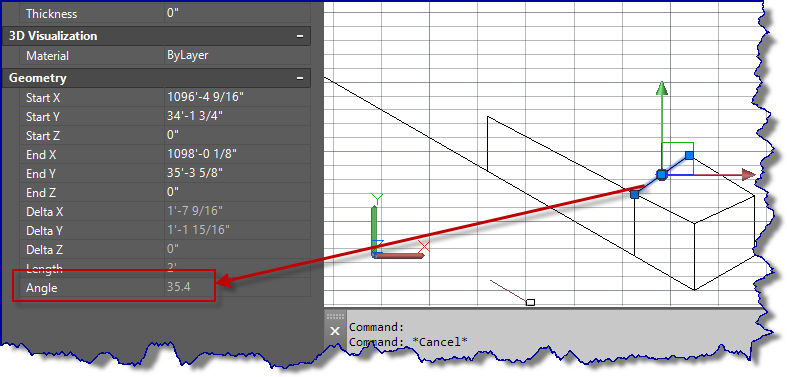
Task: Collapse the 3D Visualization section
Action: point(300,36)
